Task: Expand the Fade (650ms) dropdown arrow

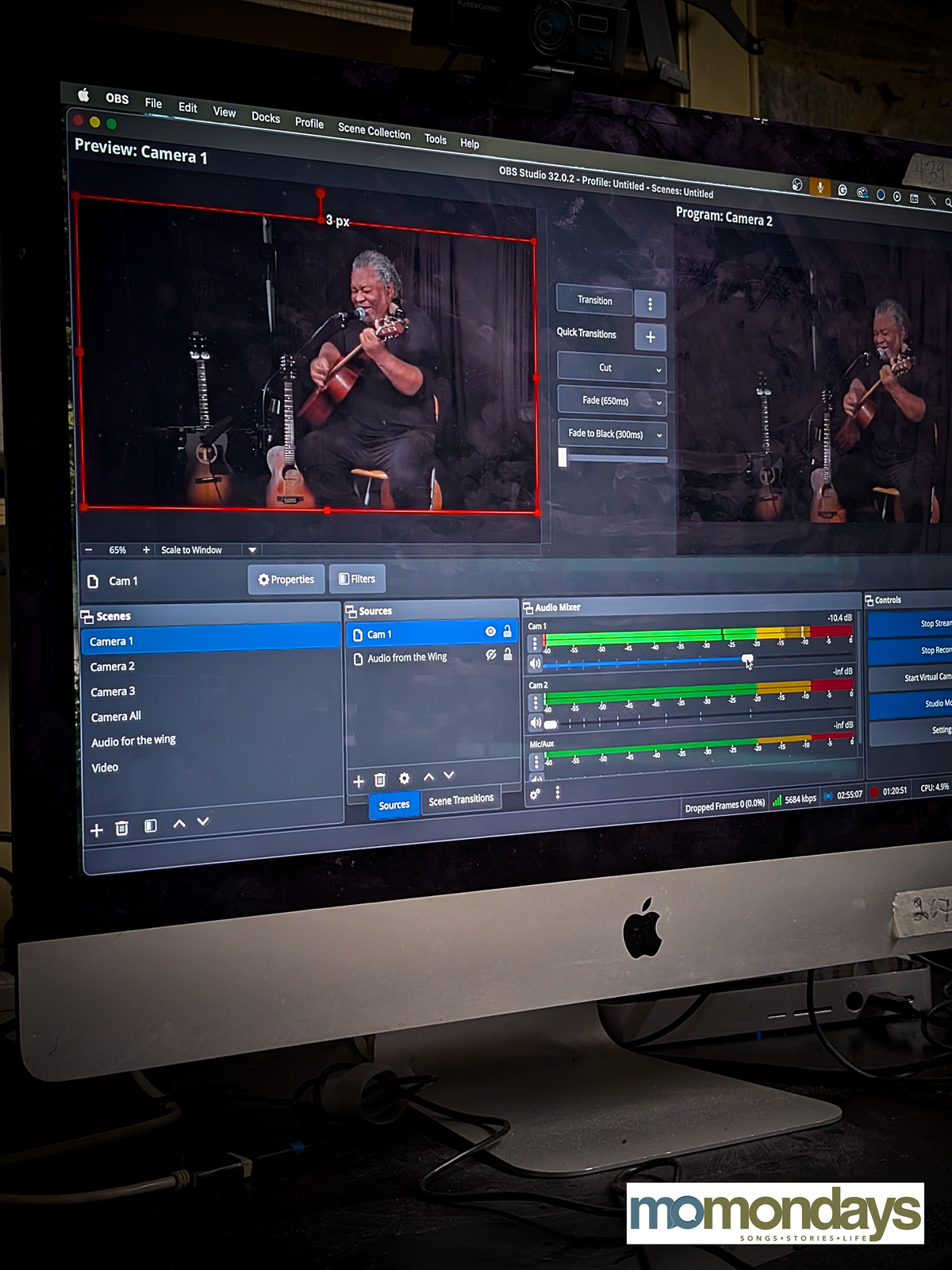Action: [658, 403]
